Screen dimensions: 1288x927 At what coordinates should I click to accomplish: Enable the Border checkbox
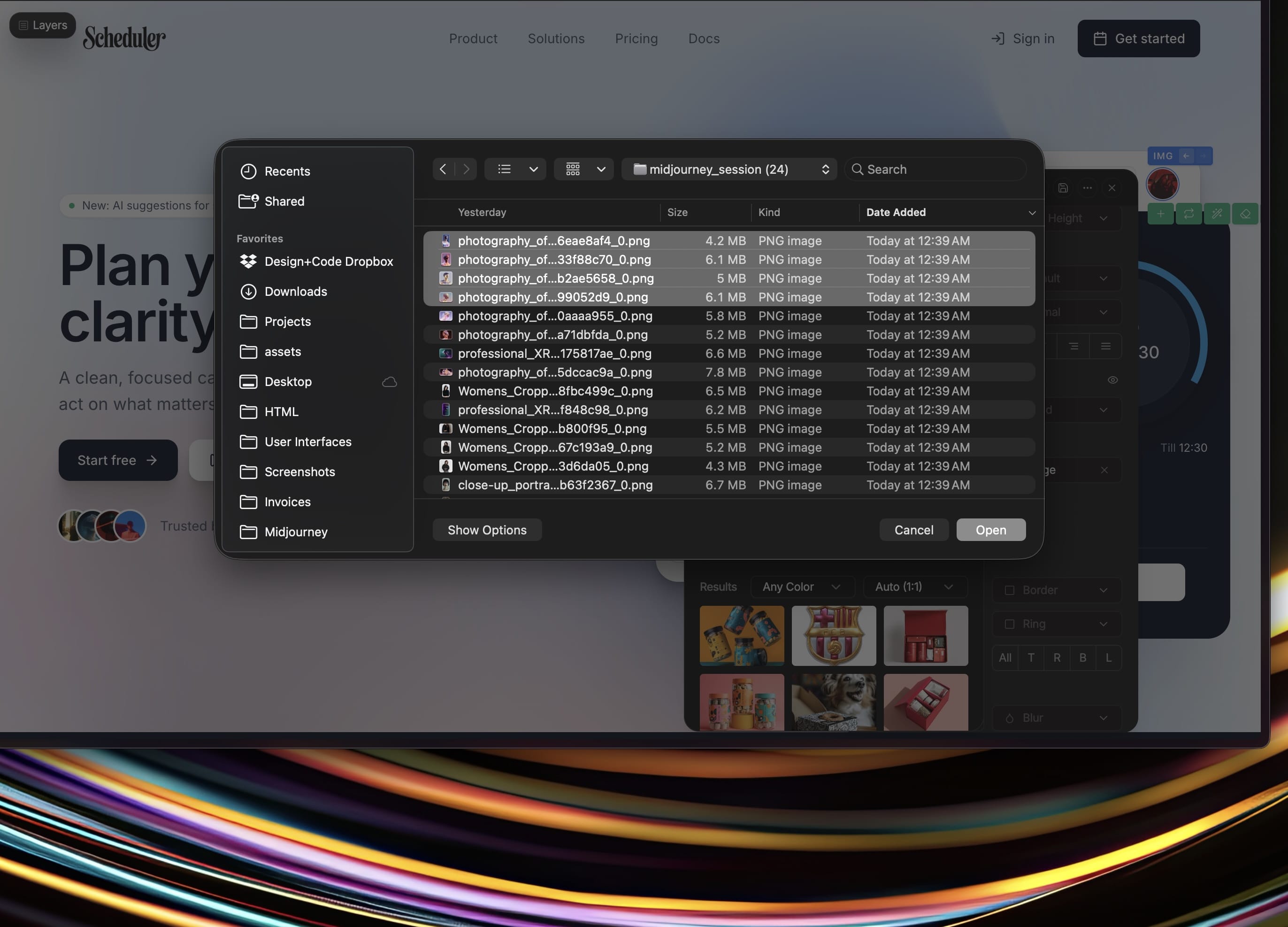coord(1010,590)
